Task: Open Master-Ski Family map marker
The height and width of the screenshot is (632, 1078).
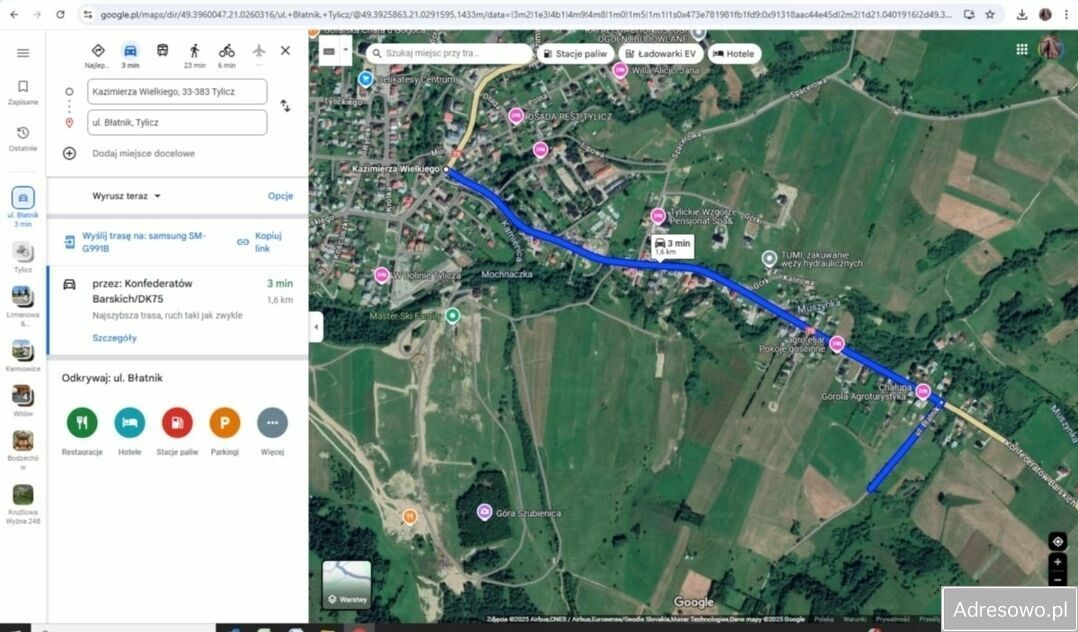Action: [452, 316]
